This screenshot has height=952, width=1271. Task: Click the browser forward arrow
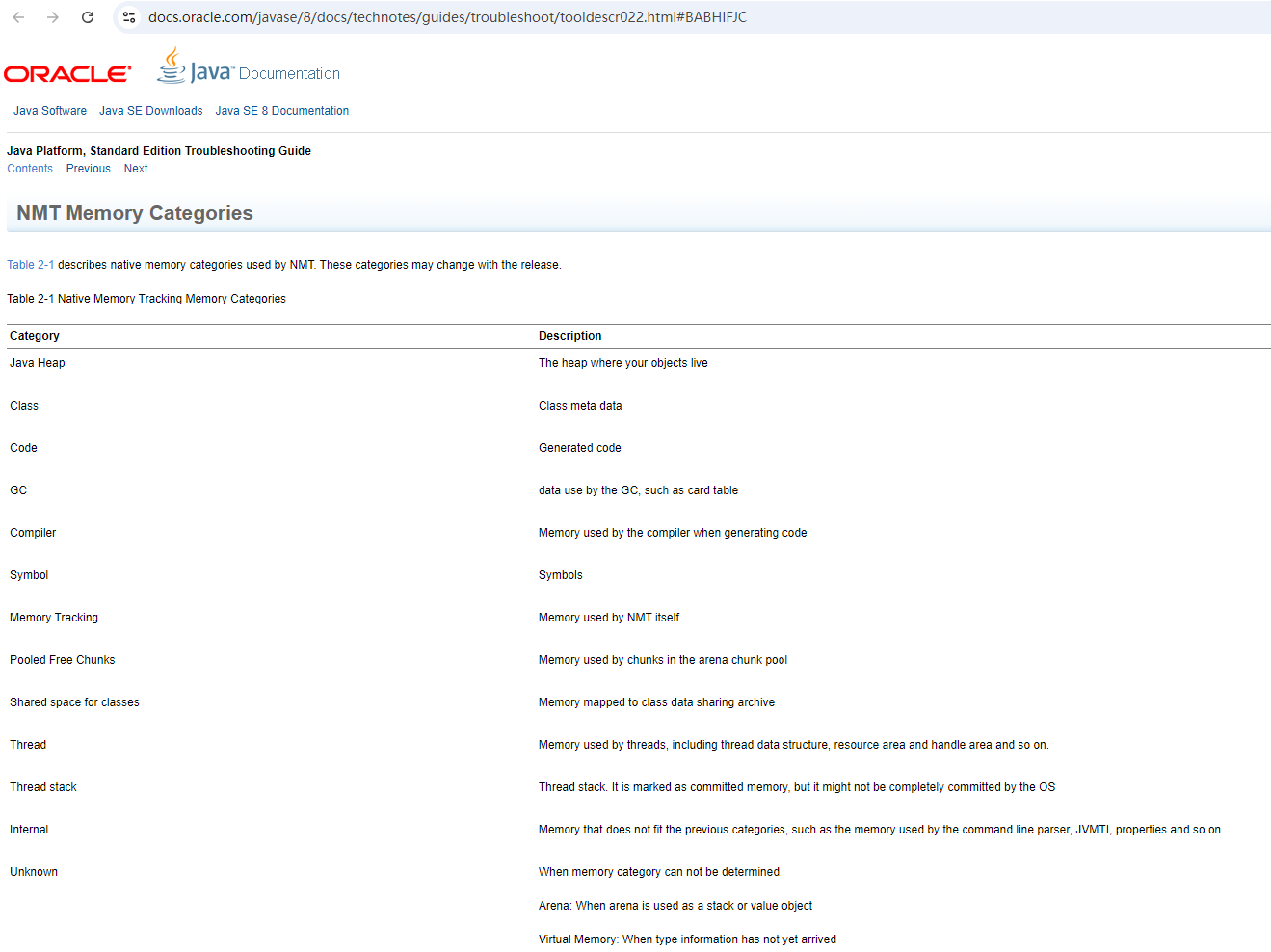pos(53,17)
